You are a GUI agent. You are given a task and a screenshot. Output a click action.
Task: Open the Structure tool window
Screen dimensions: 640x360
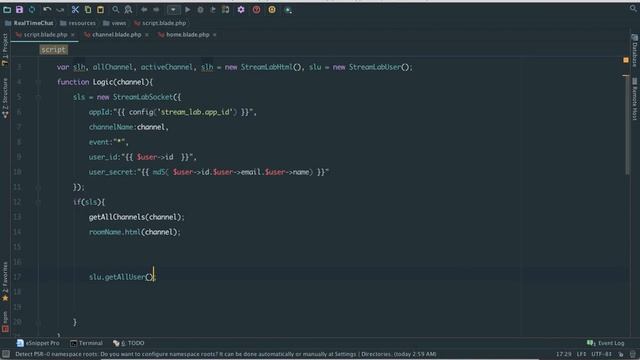(x=5, y=98)
